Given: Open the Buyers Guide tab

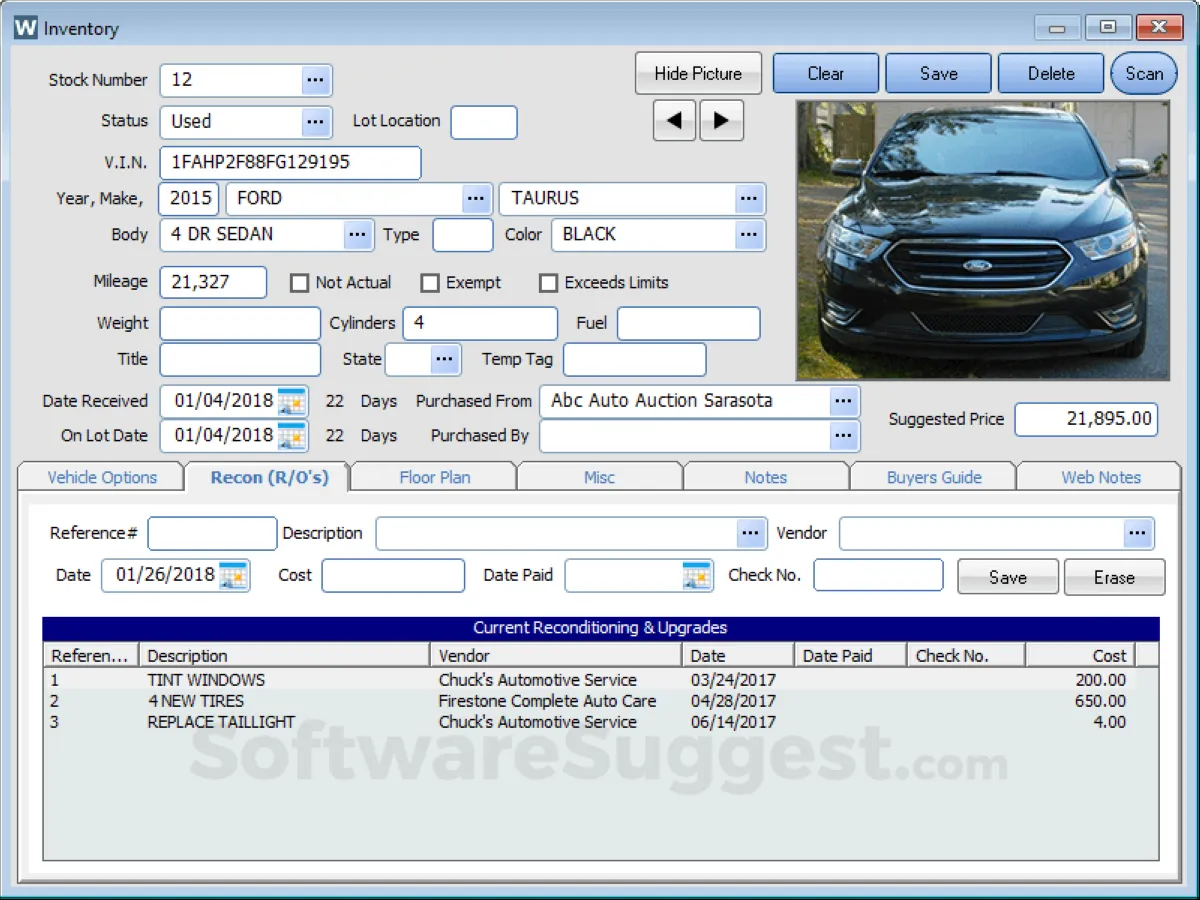Looking at the screenshot, I should pos(933,477).
